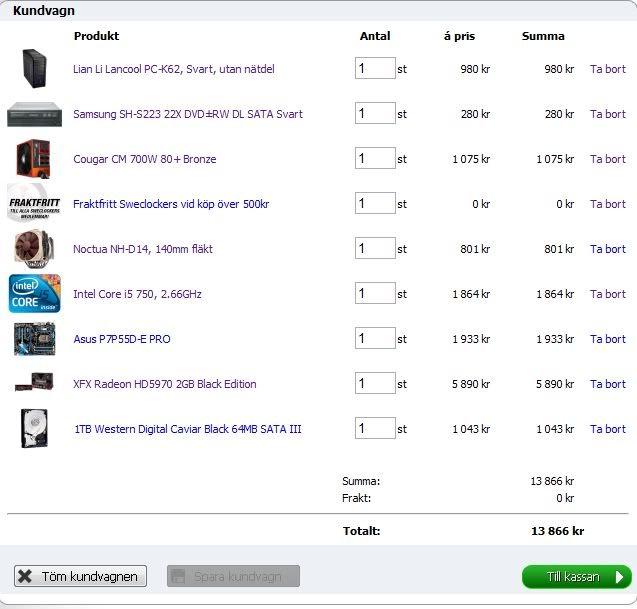Click the Produkt column header
The width and height of the screenshot is (637, 609).
[x=97, y=36]
